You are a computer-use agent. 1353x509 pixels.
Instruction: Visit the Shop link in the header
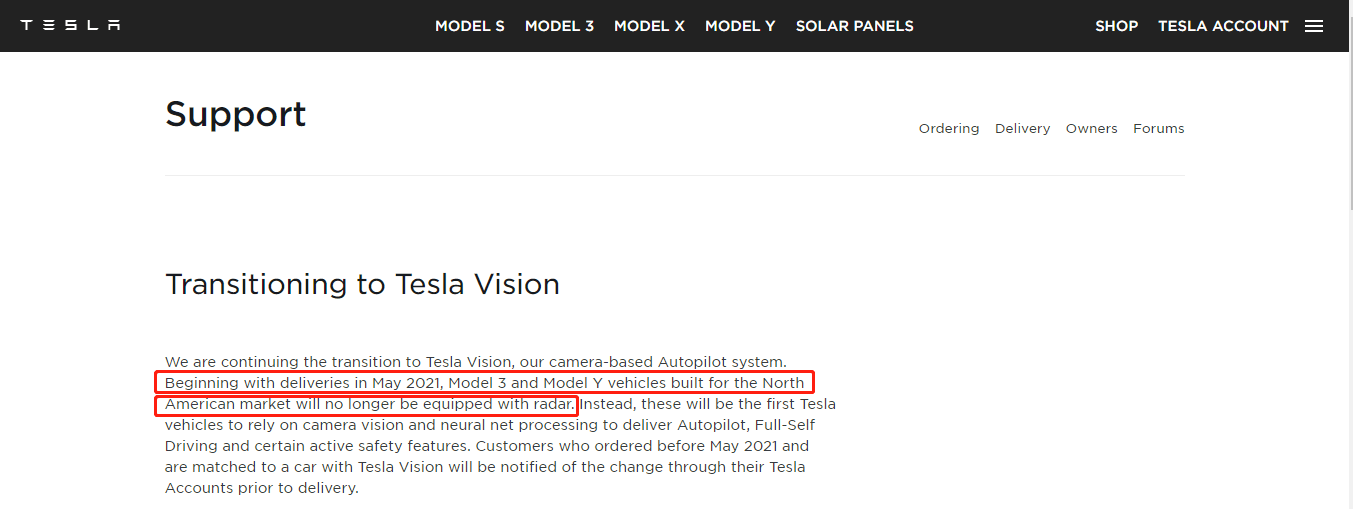[1116, 26]
